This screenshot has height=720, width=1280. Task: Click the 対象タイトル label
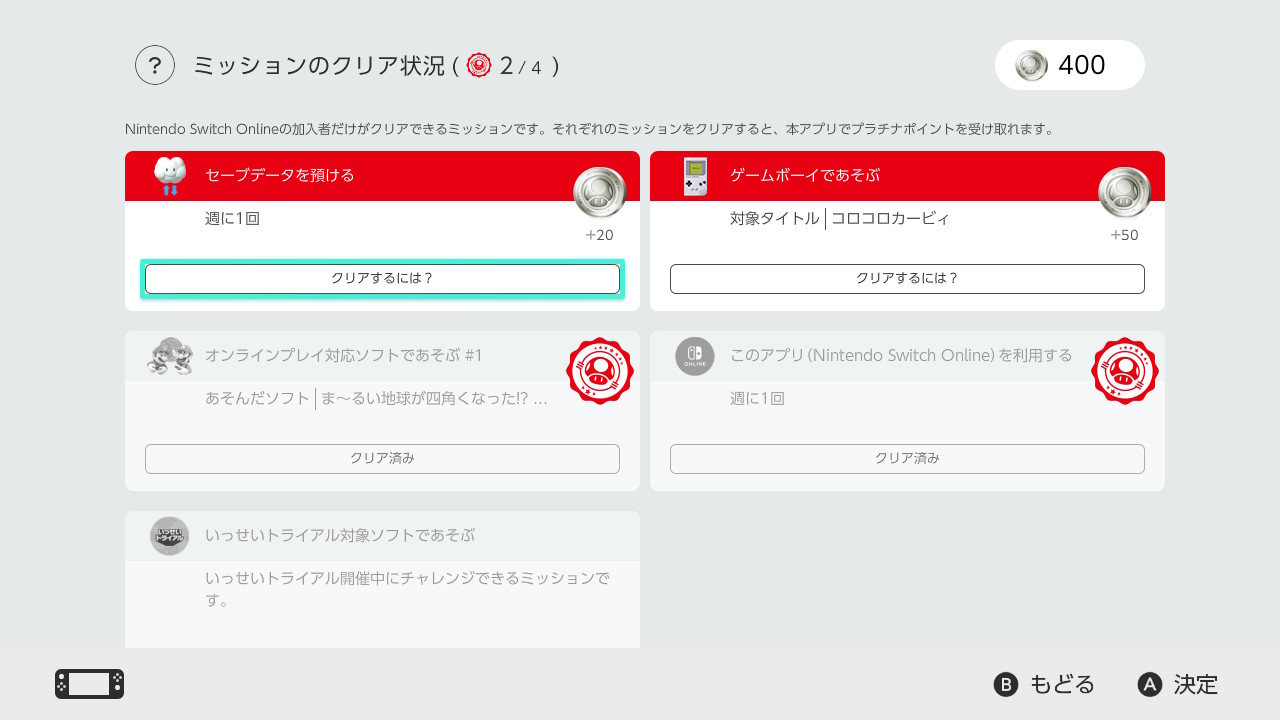(x=775, y=218)
